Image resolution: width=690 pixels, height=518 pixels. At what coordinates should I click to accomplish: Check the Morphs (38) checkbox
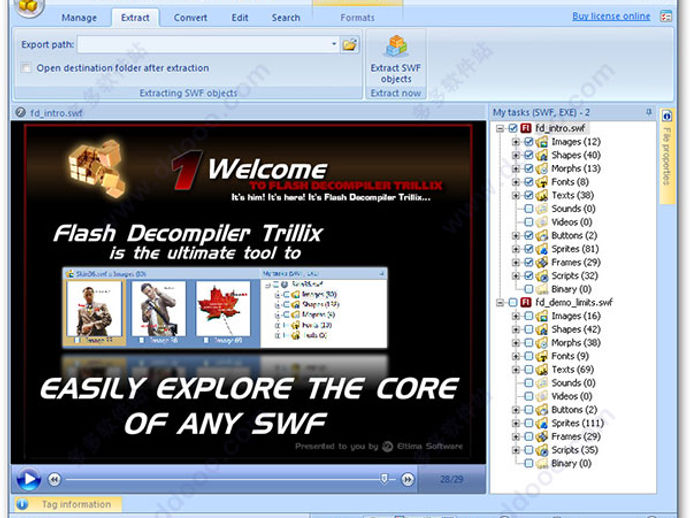pos(529,342)
